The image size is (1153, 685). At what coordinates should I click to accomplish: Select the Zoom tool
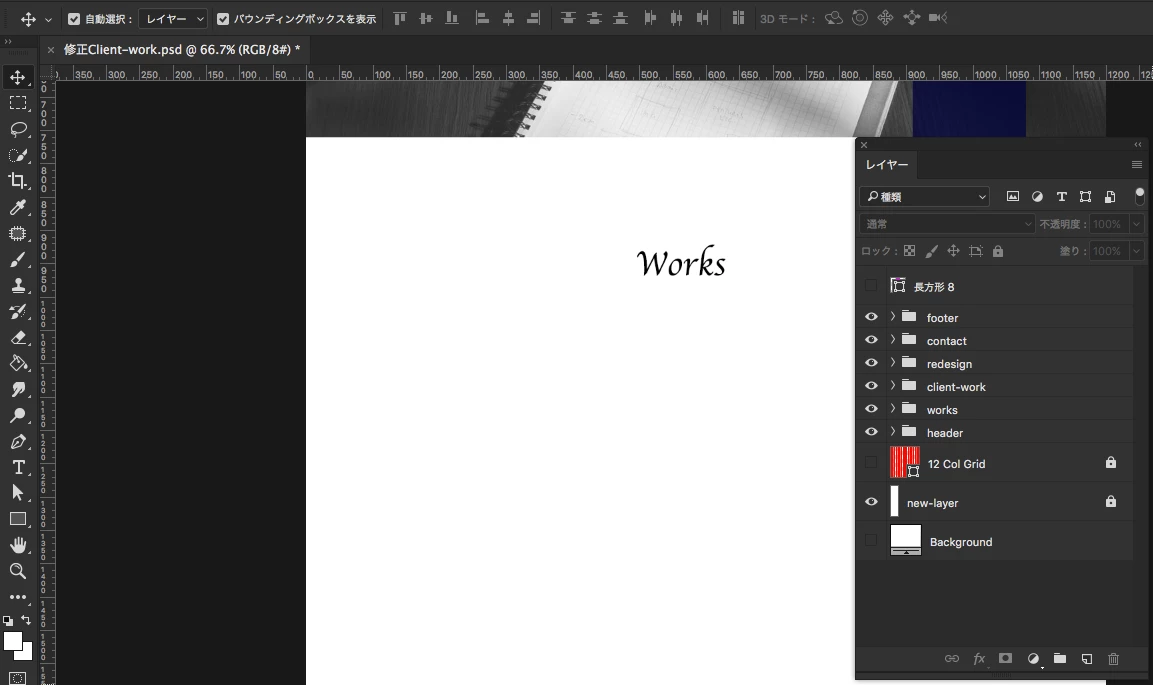(18, 571)
